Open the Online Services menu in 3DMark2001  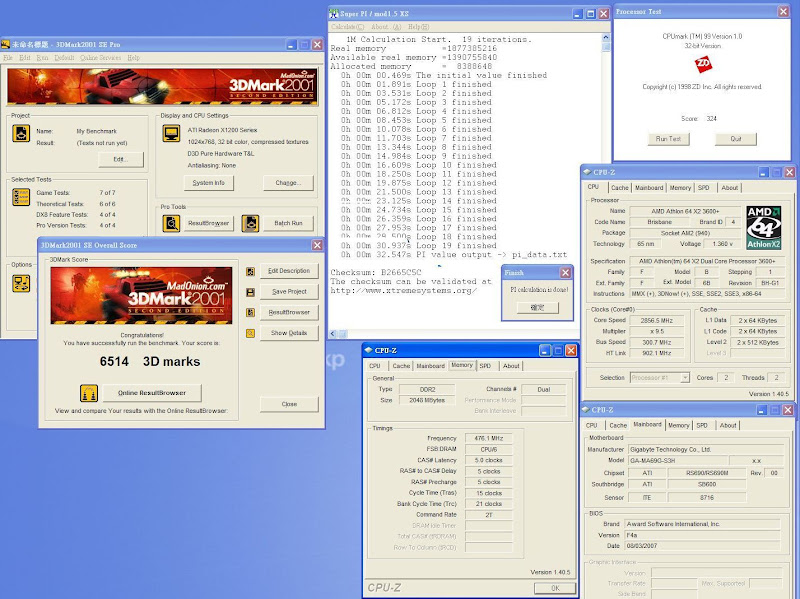(x=101, y=58)
